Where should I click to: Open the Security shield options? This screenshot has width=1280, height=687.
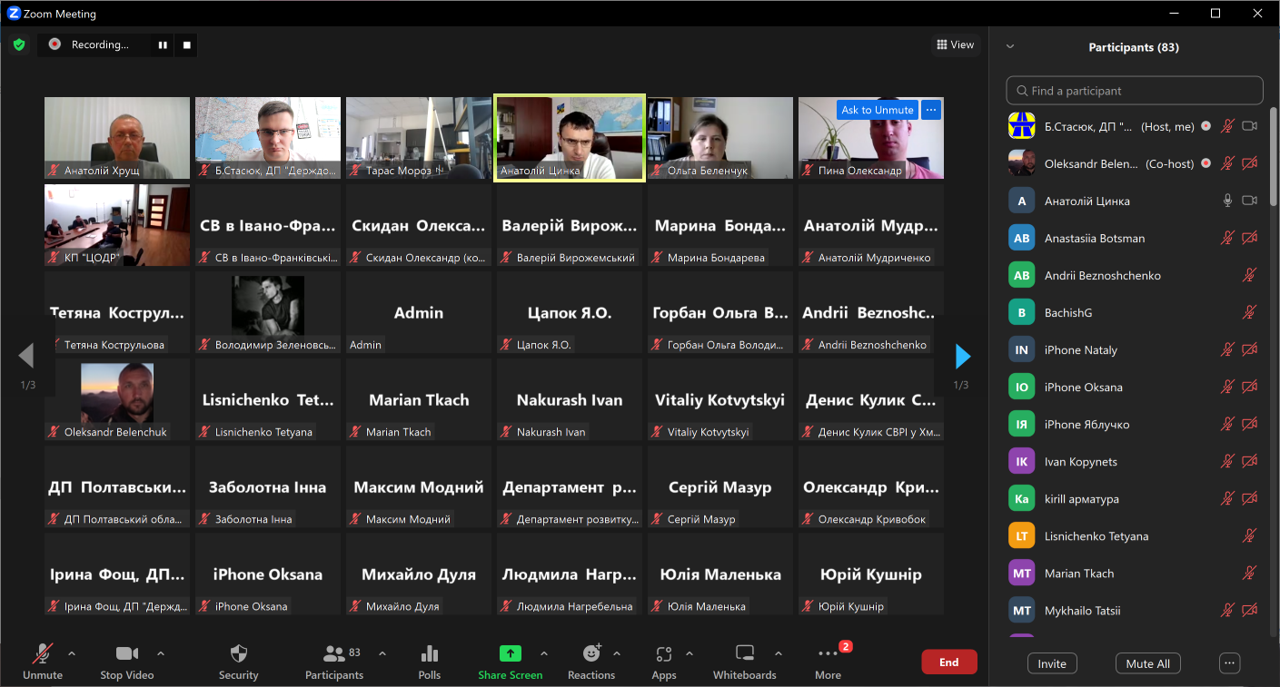click(238, 654)
